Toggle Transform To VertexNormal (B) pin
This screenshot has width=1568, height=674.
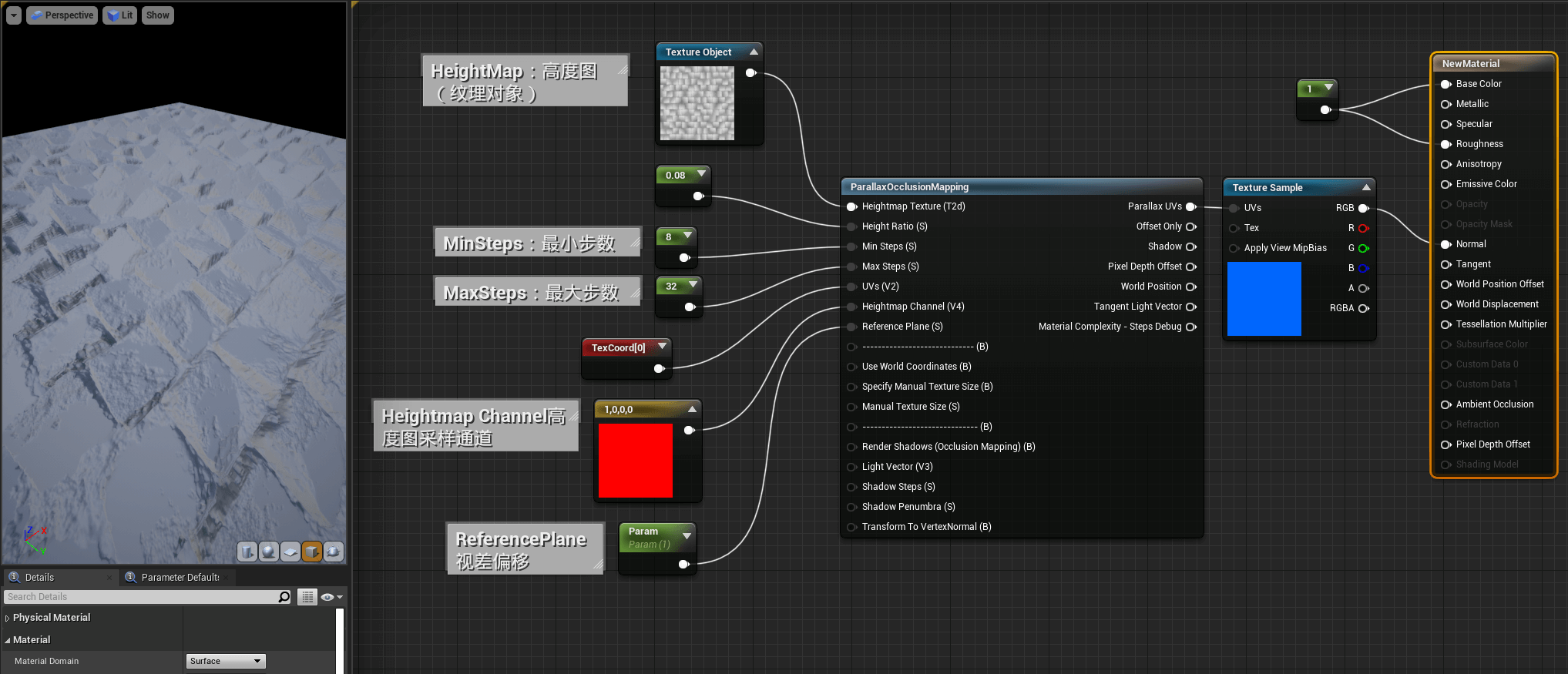coord(851,527)
